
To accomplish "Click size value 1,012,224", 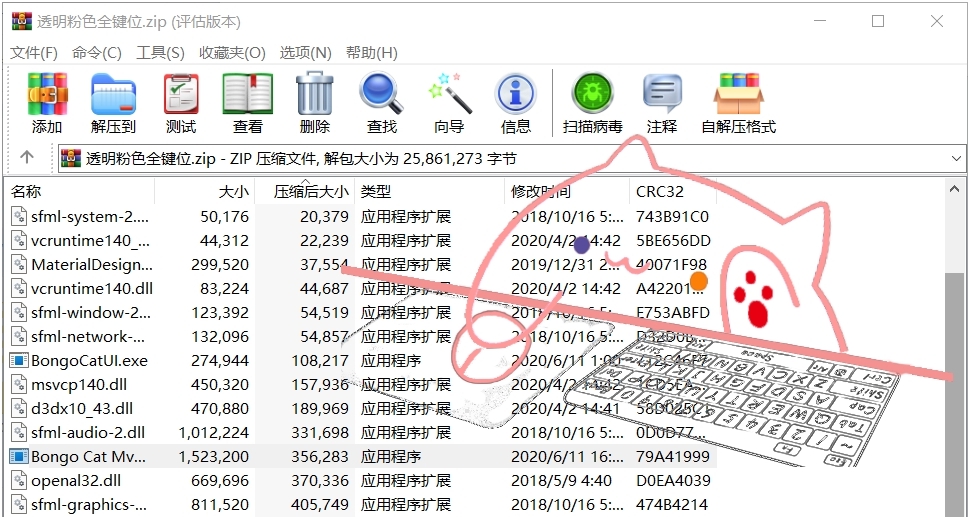I will [x=213, y=432].
